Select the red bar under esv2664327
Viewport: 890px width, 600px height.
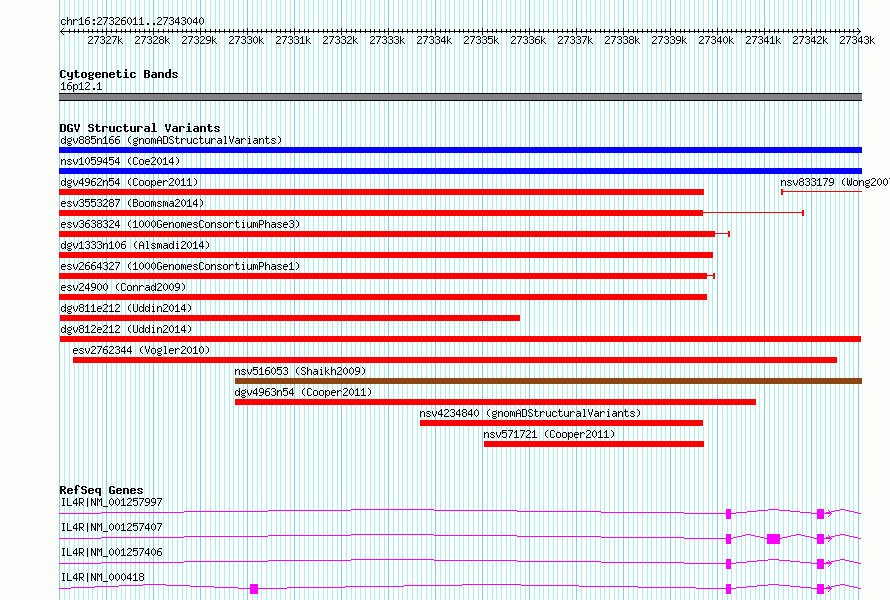[x=383, y=276]
